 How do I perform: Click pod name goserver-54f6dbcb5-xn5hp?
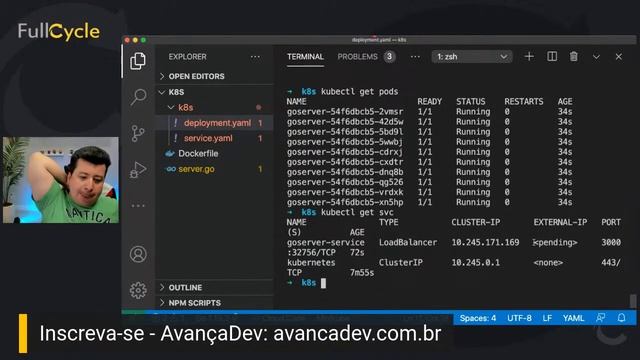coord(345,202)
